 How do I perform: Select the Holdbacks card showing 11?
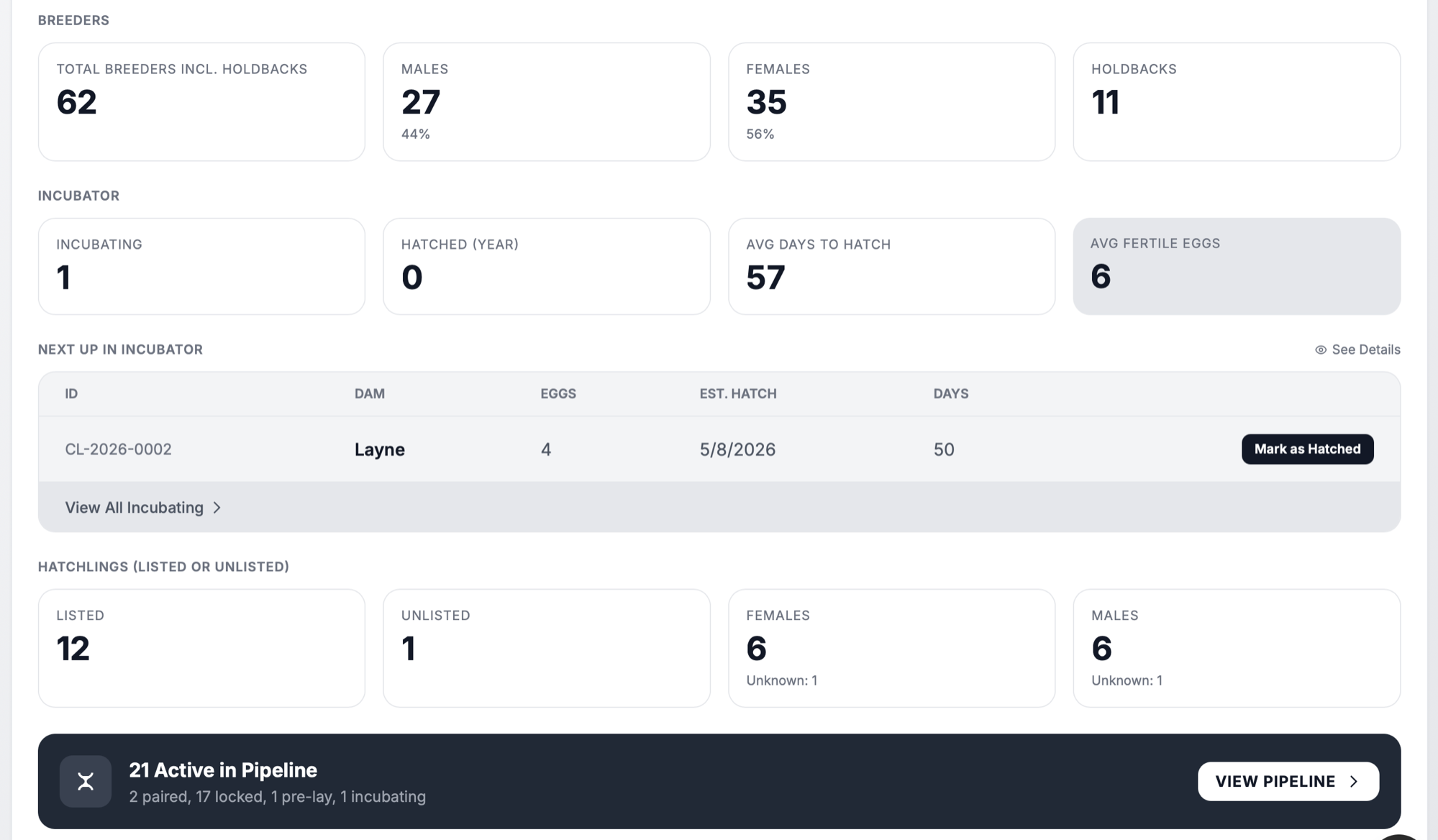(1236, 101)
